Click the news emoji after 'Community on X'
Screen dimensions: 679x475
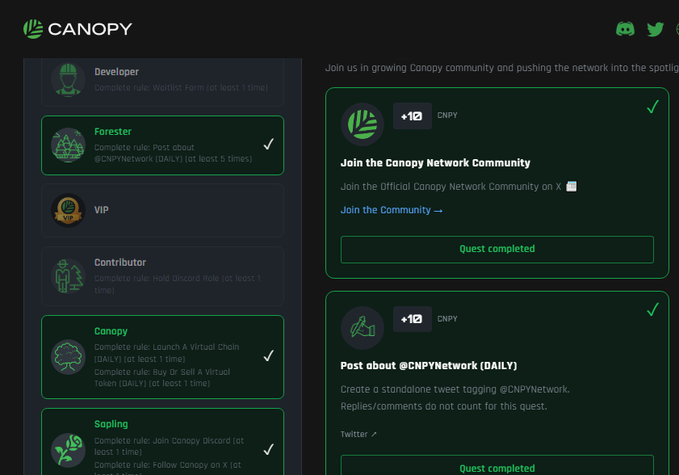(x=571, y=186)
